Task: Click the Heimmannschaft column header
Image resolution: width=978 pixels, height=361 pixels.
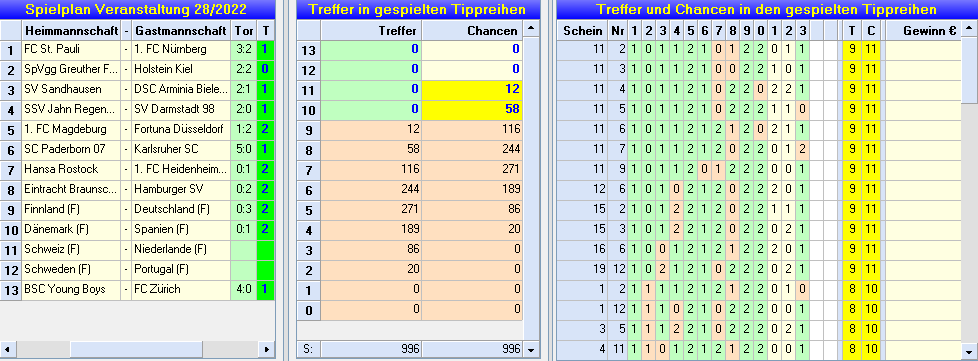Action: [x=71, y=31]
